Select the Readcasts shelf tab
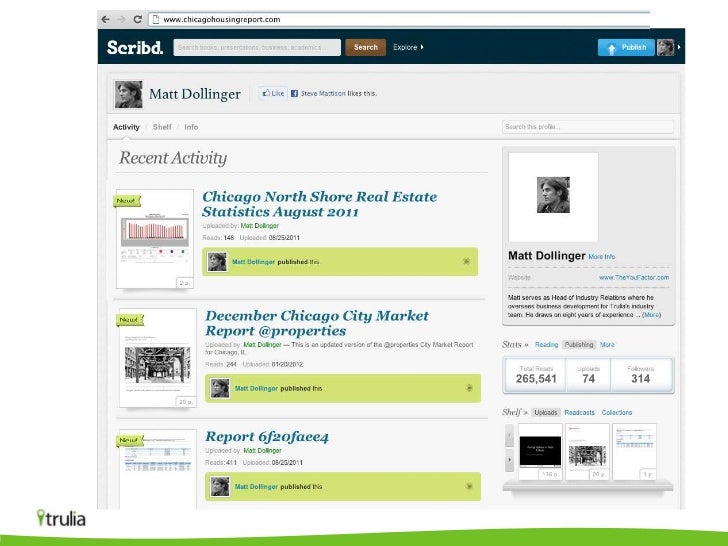This screenshot has width=728, height=546. [x=579, y=412]
